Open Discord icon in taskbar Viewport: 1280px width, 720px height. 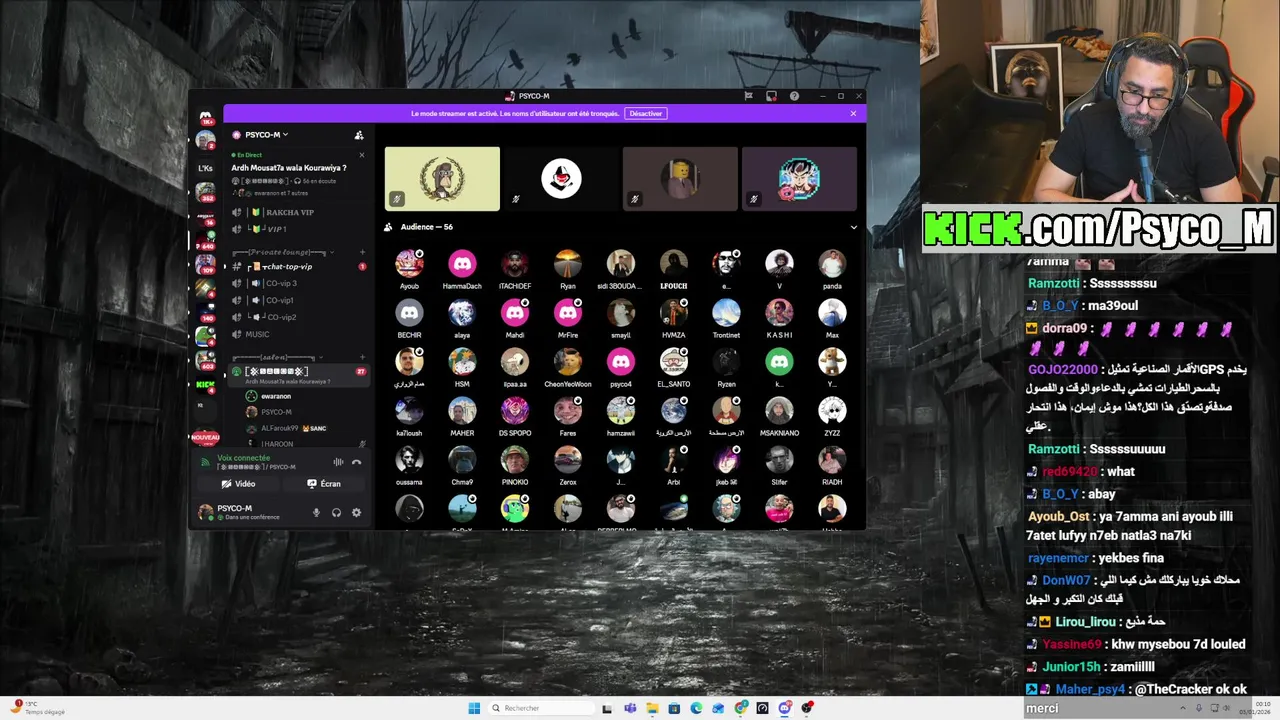785,708
